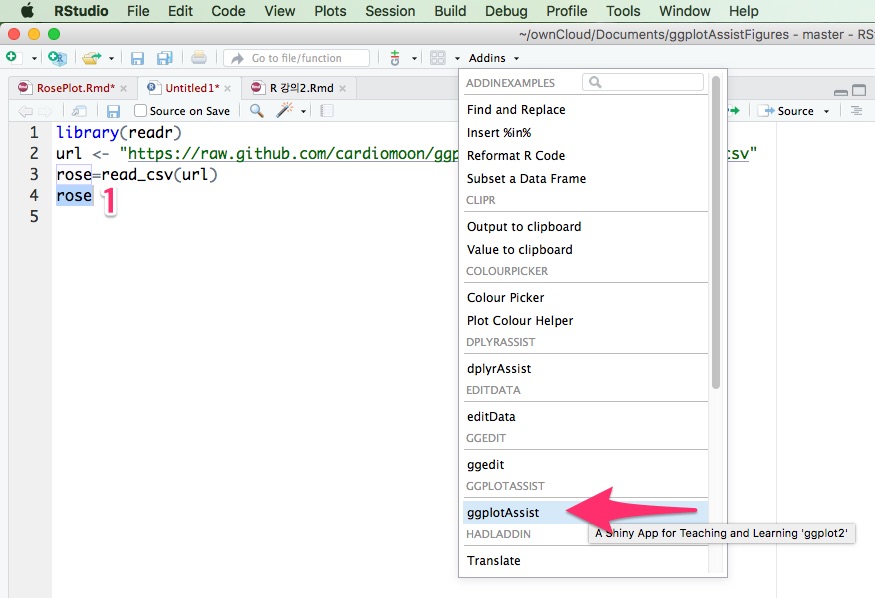Viewport: 875px width, 598px height.
Task: Open the Debug menu
Action: (506, 11)
